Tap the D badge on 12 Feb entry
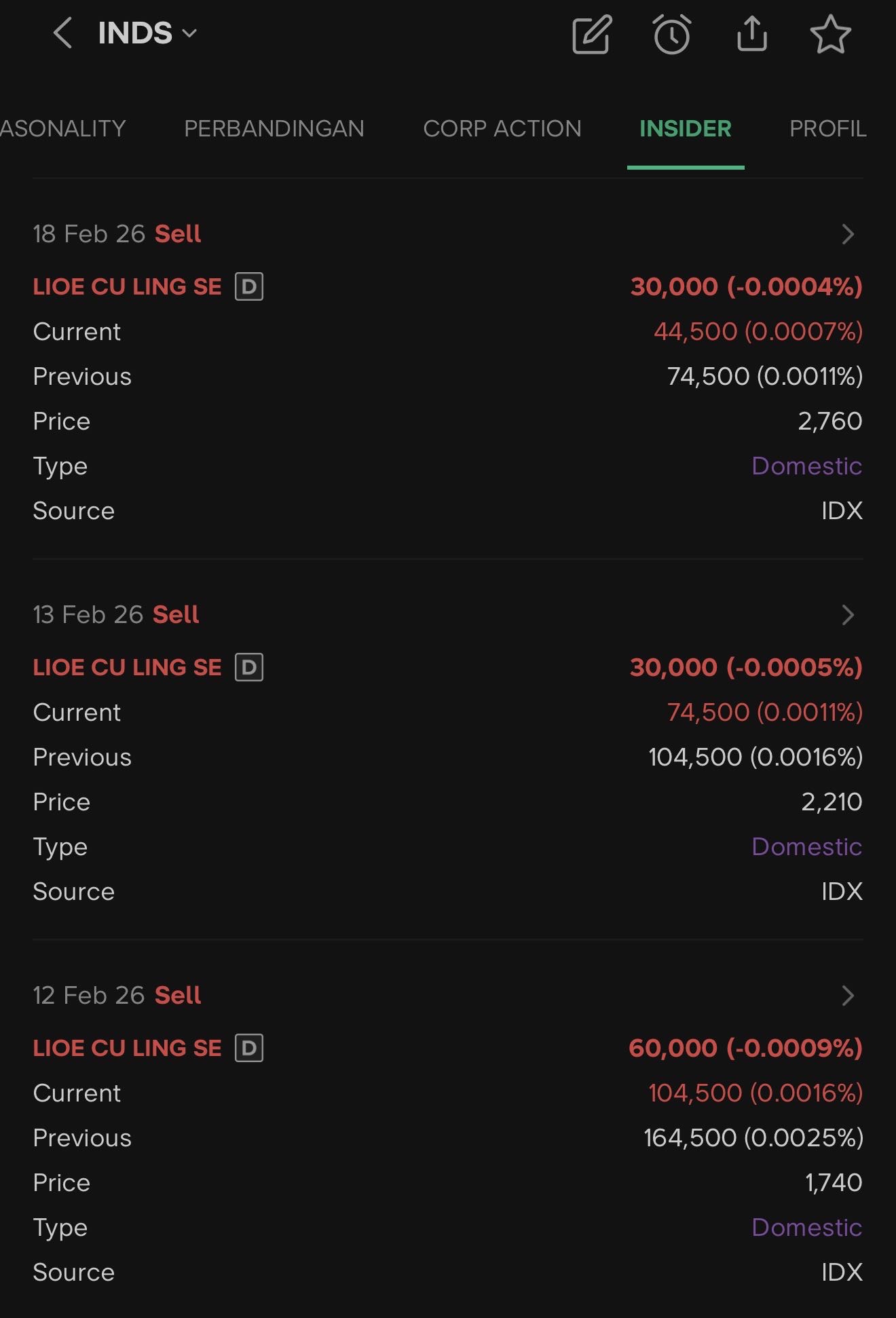The height and width of the screenshot is (1318, 896). (x=249, y=1048)
